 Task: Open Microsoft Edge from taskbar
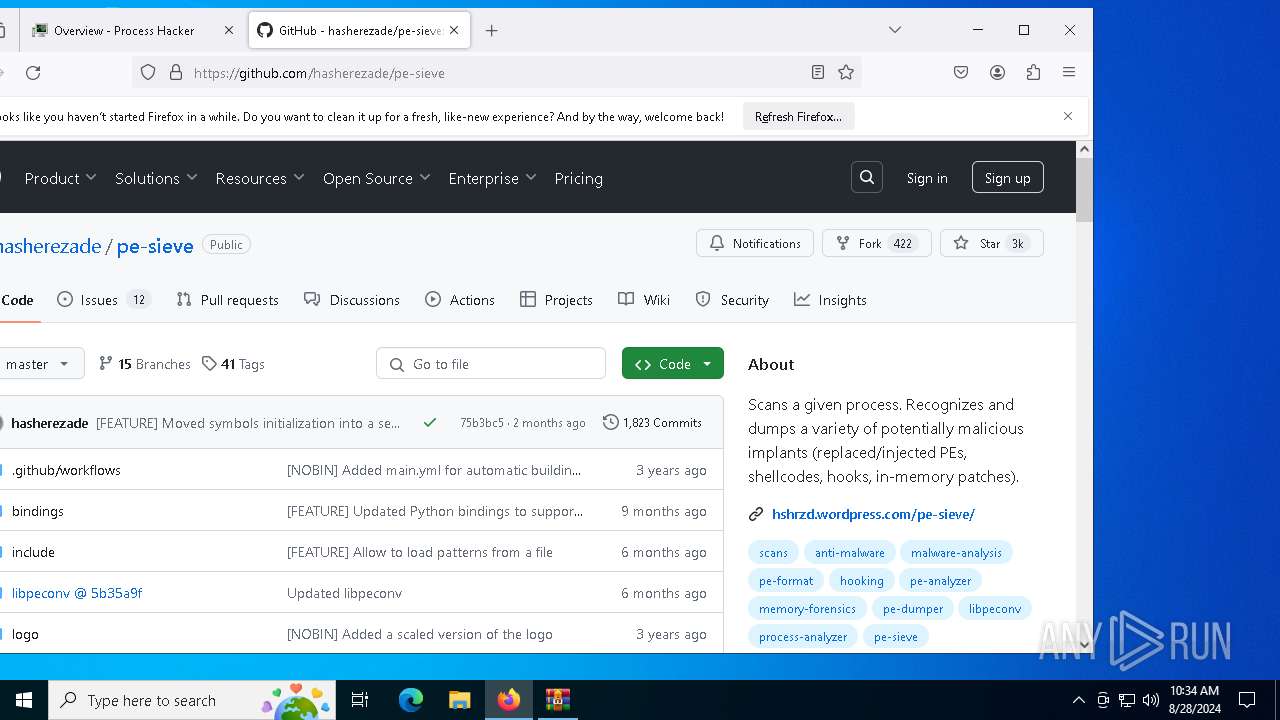coord(411,700)
